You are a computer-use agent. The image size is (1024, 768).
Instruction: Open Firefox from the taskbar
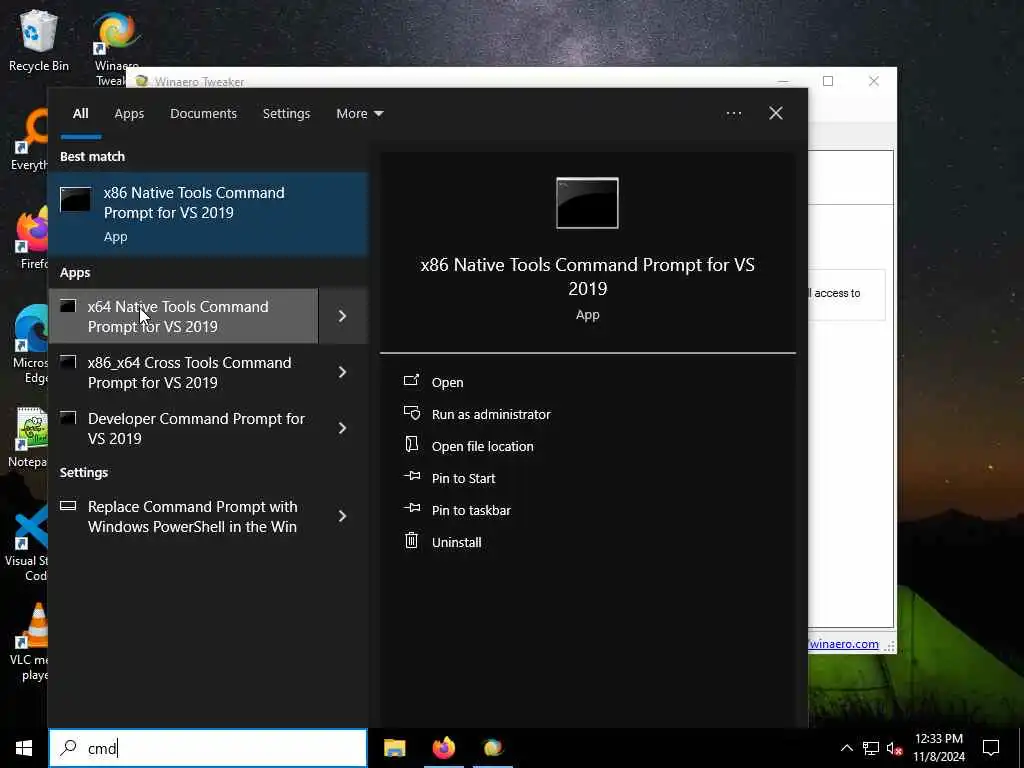point(444,748)
